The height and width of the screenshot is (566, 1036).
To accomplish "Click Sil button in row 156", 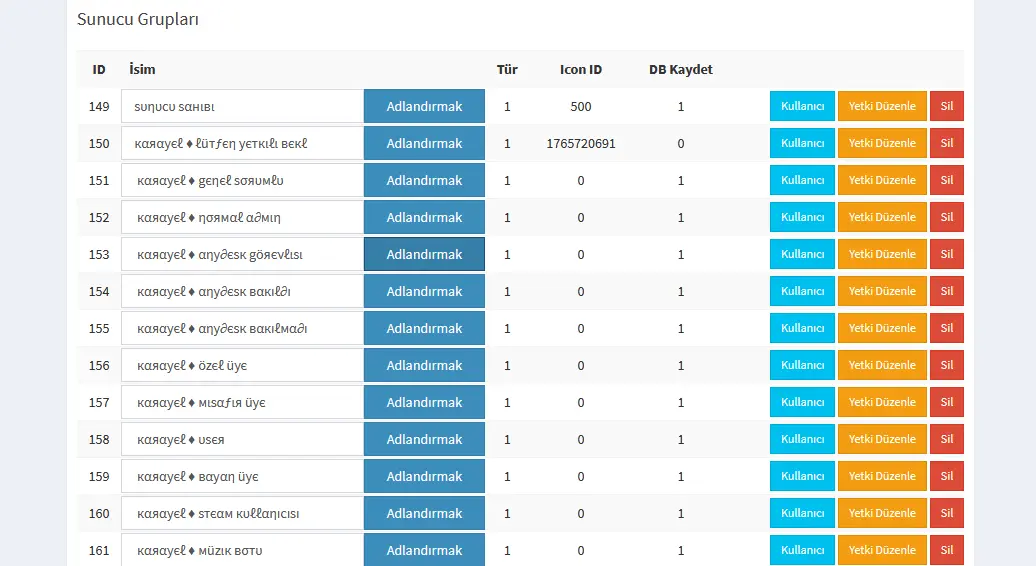I will [946, 365].
